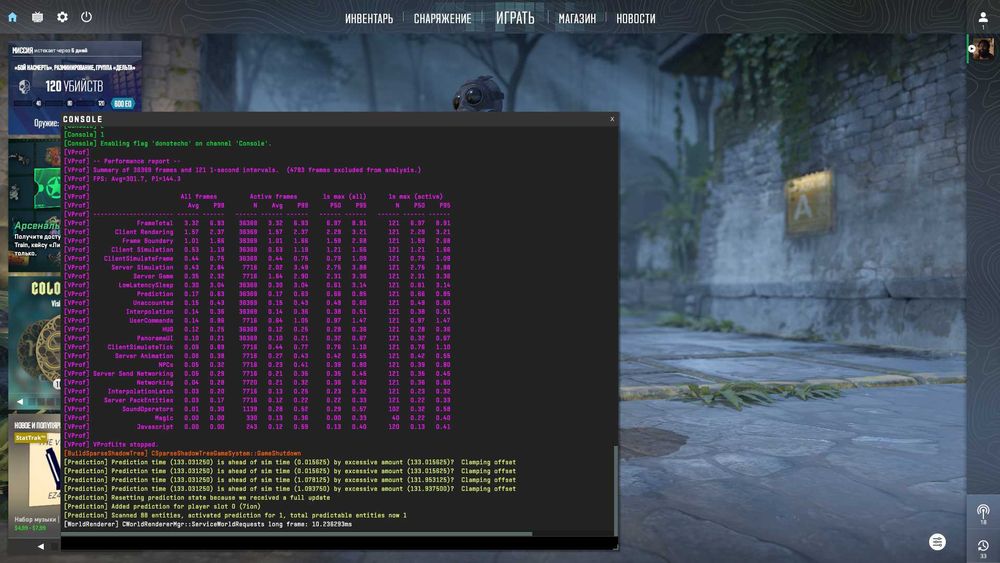This screenshot has height=563, width=1000.
Task: Switch to the СНАРЯЖЕНИЕ tab
Action: 442,18
